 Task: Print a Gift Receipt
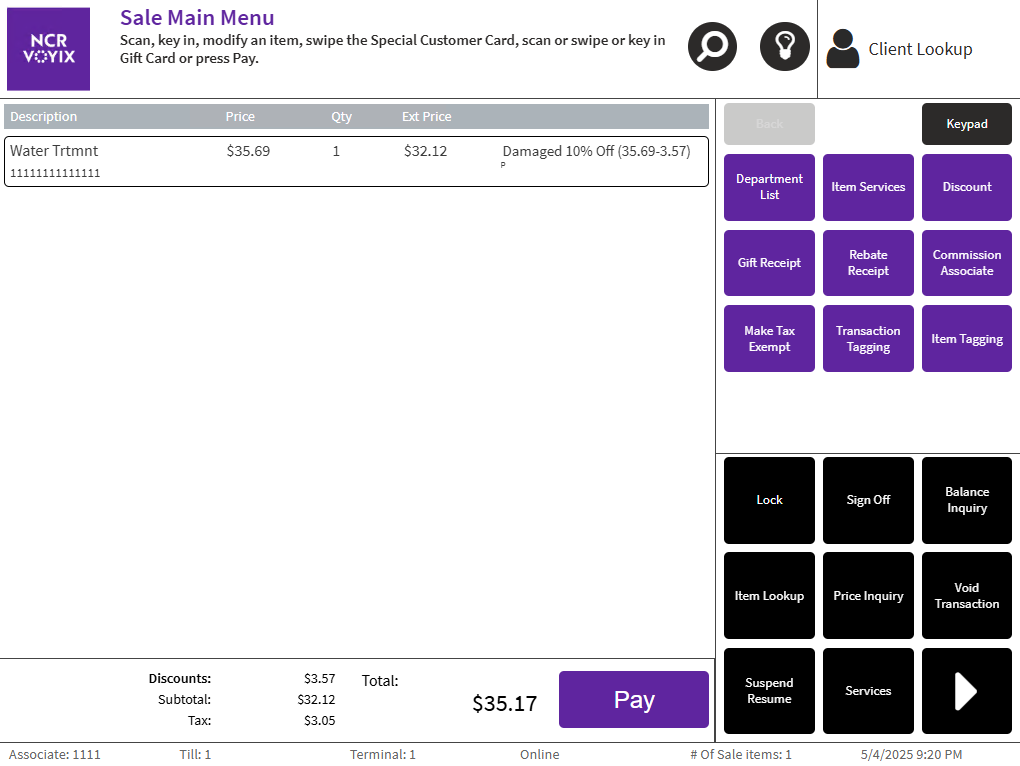769,263
